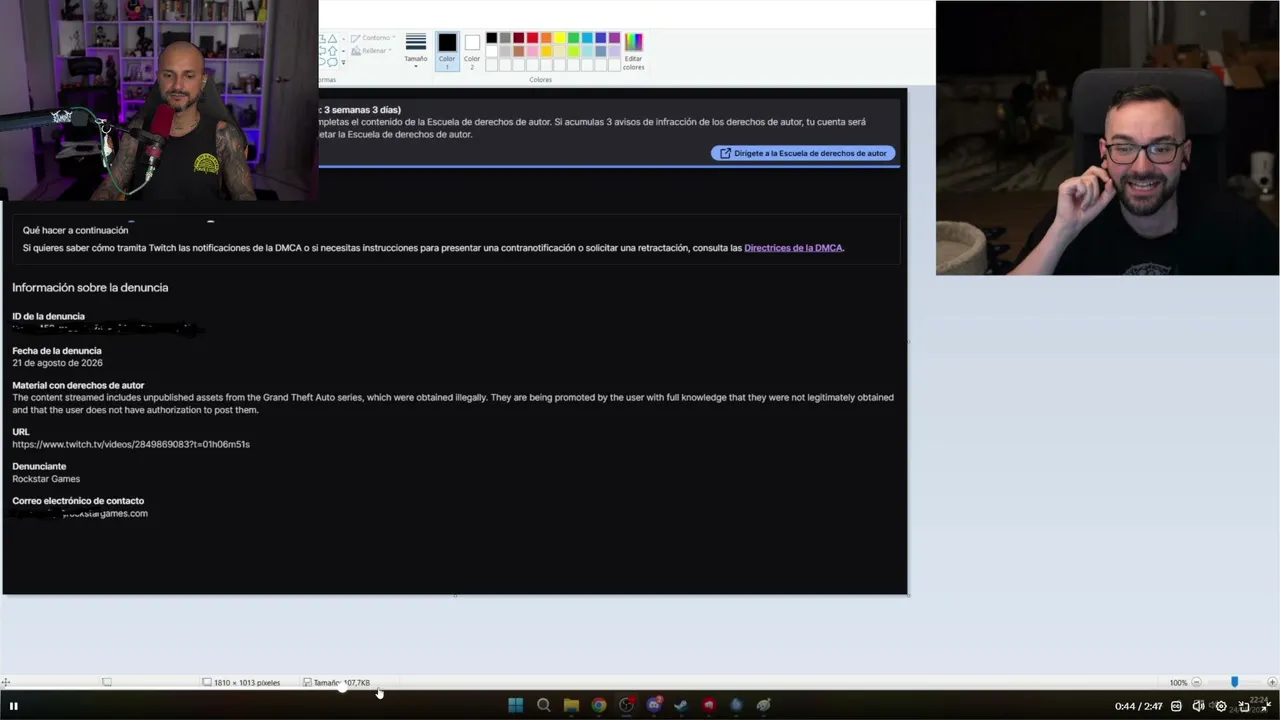Select the Color 1 foreground box
1280x720 pixels.
tap(447, 49)
